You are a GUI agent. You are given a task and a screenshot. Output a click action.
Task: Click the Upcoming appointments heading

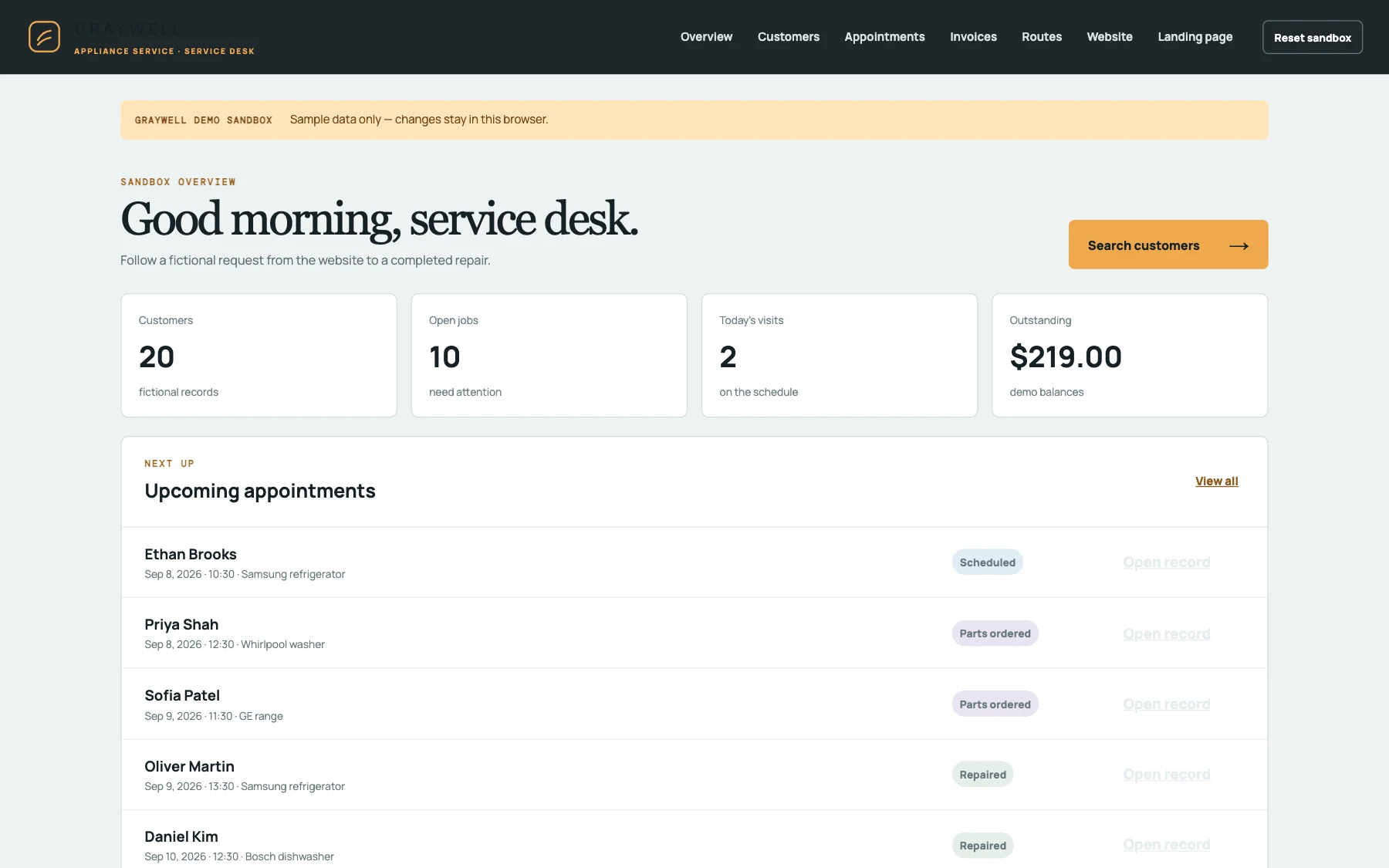point(260,491)
